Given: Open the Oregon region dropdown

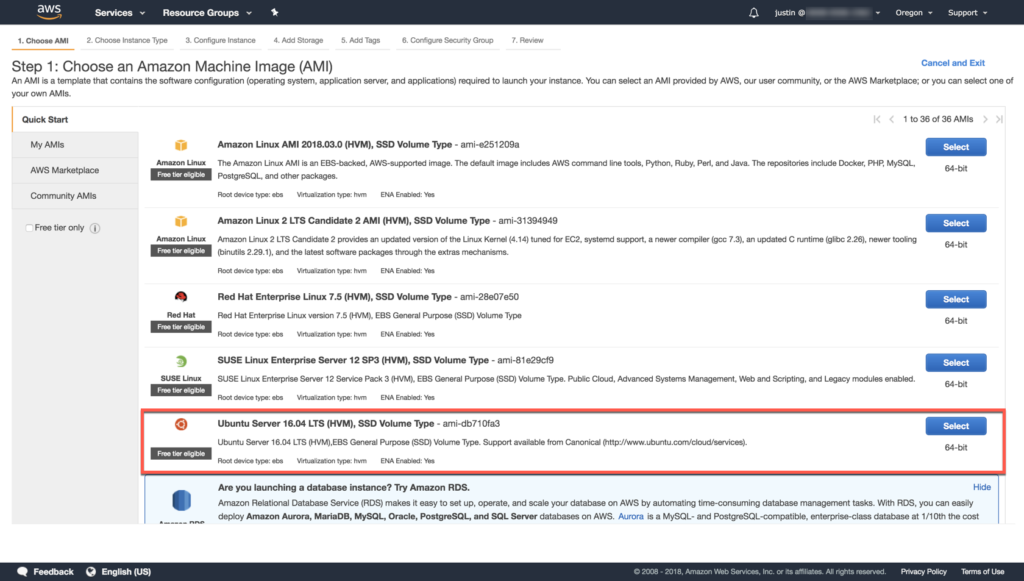Looking at the screenshot, I should tap(914, 12).
